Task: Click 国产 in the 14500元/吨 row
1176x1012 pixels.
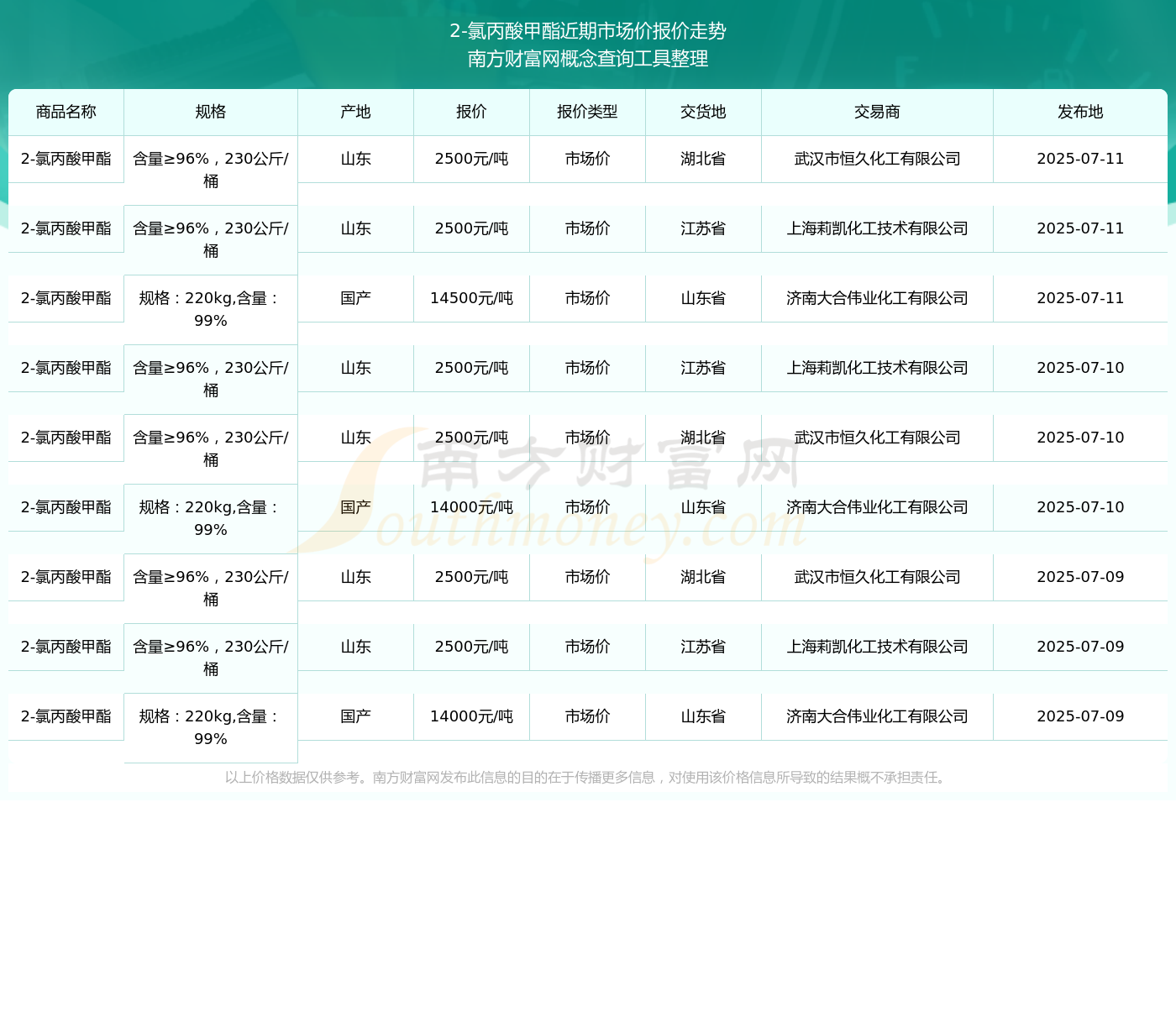Action: [x=355, y=298]
